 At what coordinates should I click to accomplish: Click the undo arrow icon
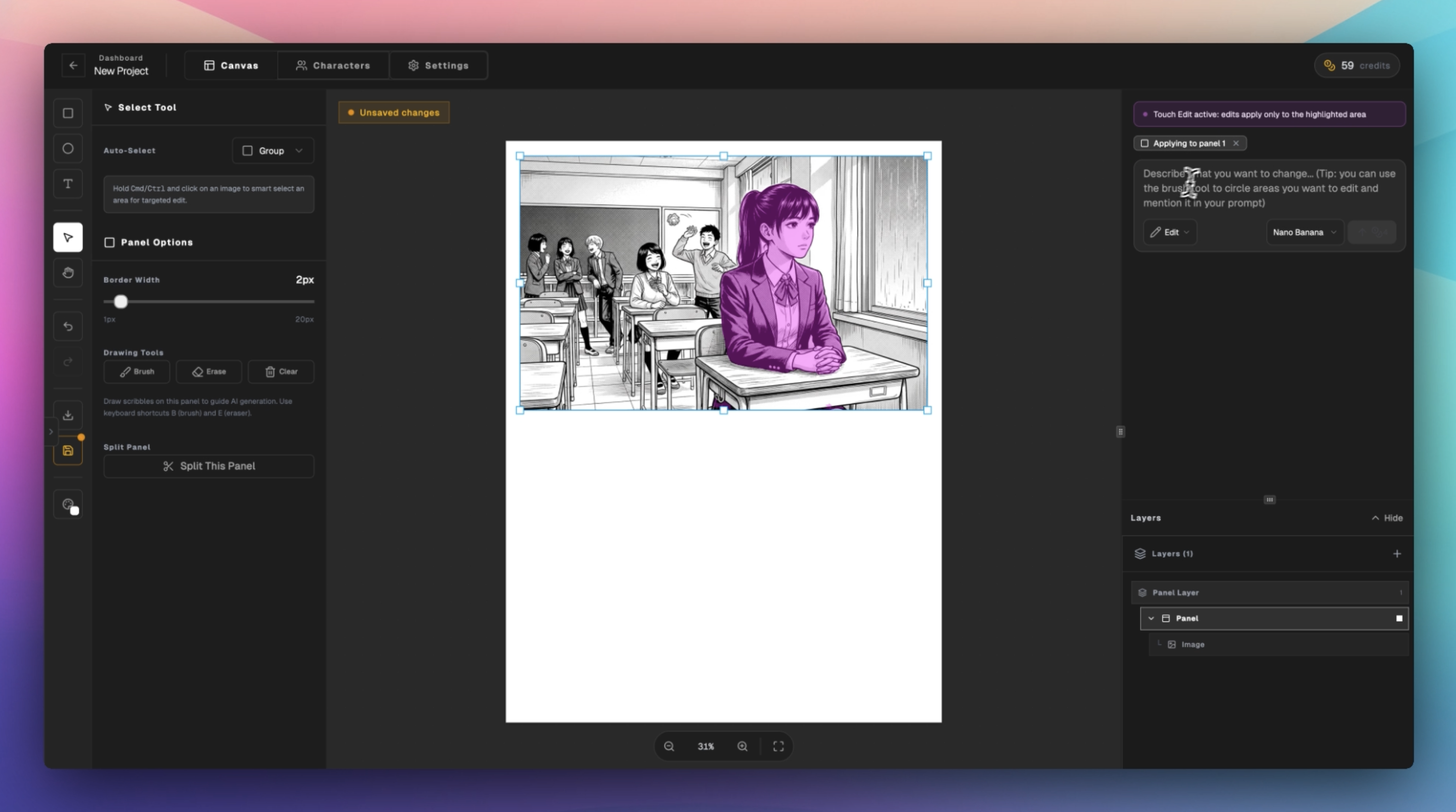[68, 327]
